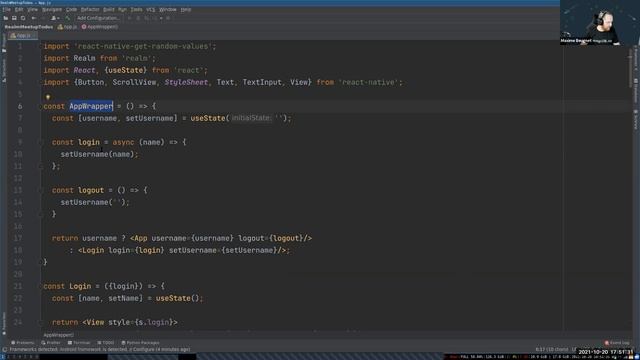Open the VCS menu

coord(151,9)
